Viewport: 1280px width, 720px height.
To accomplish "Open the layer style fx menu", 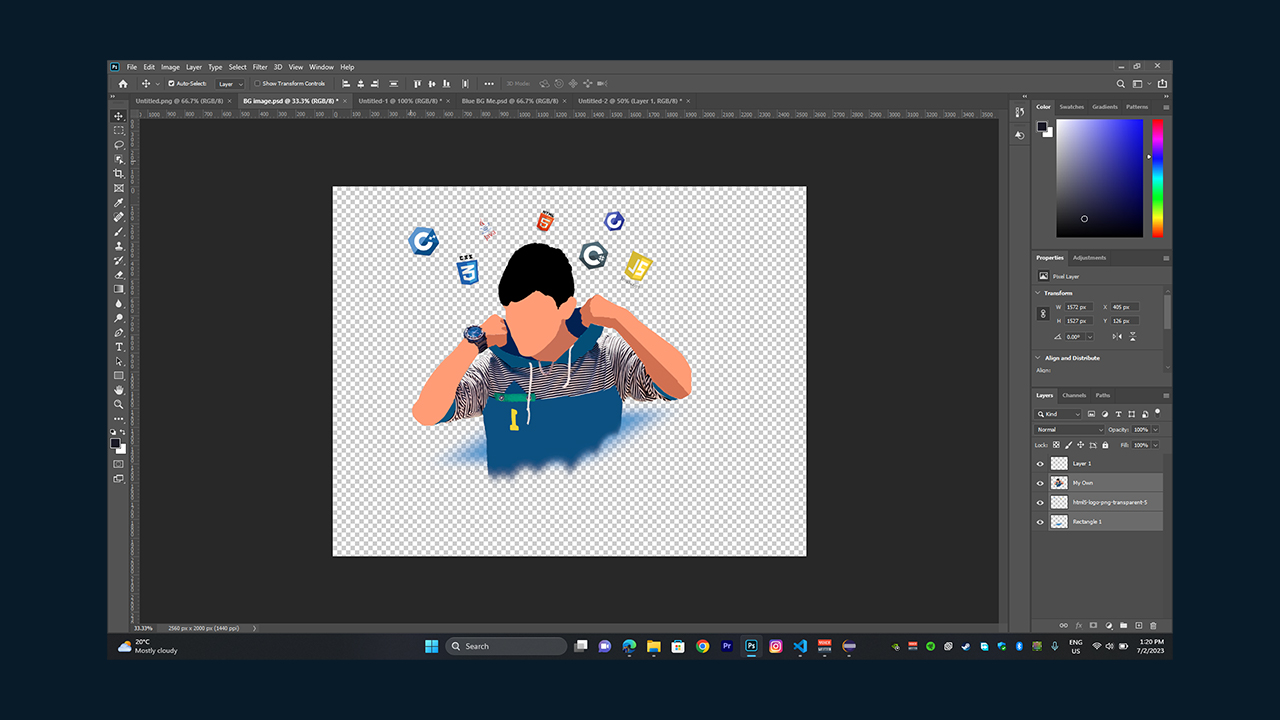I will pos(1078,625).
